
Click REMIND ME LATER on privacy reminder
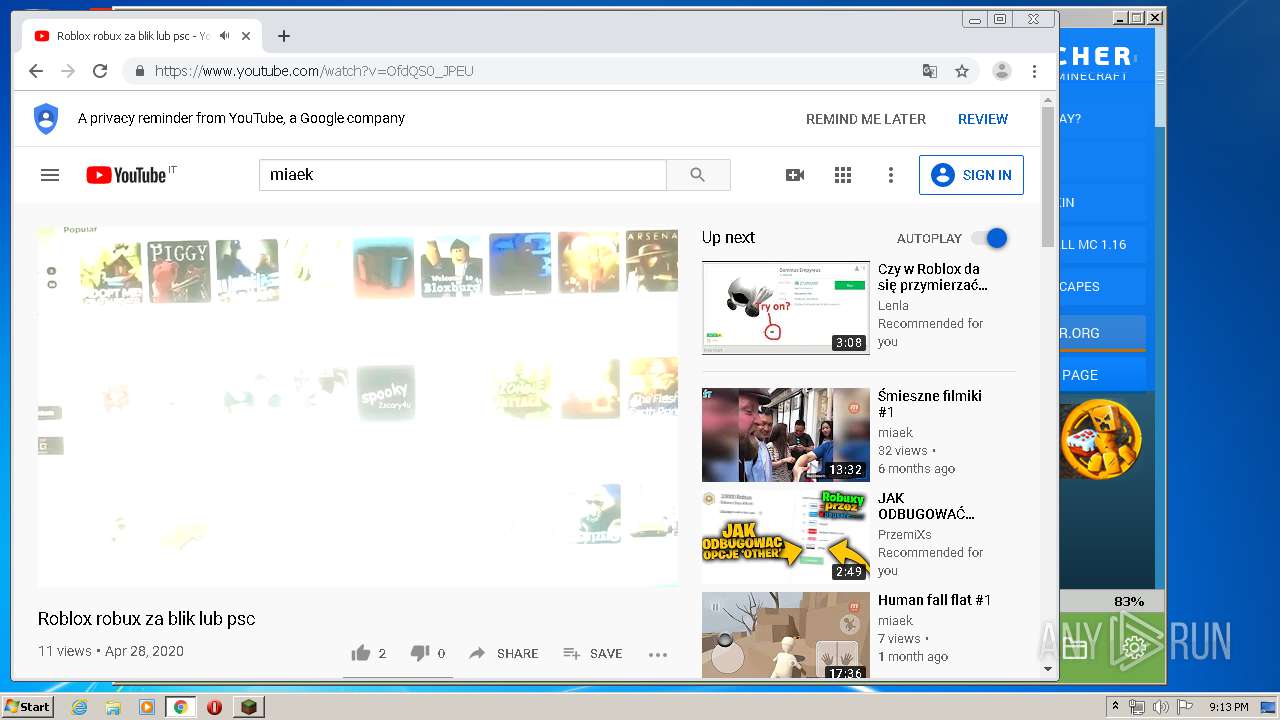[866, 119]
